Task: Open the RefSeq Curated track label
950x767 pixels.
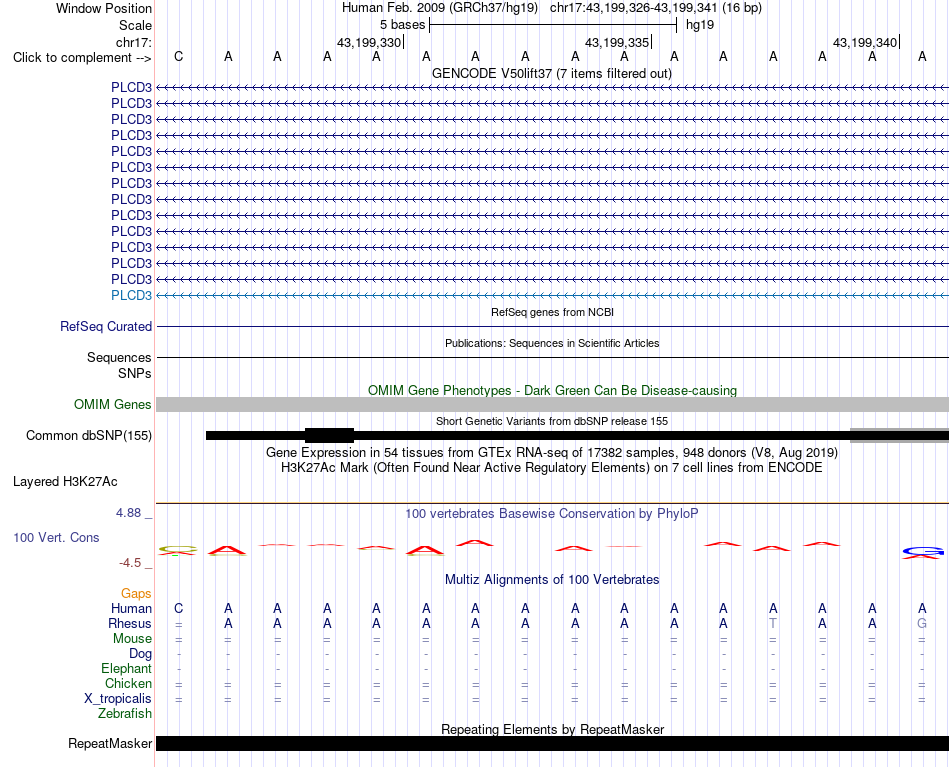Action: pos(105,326)
